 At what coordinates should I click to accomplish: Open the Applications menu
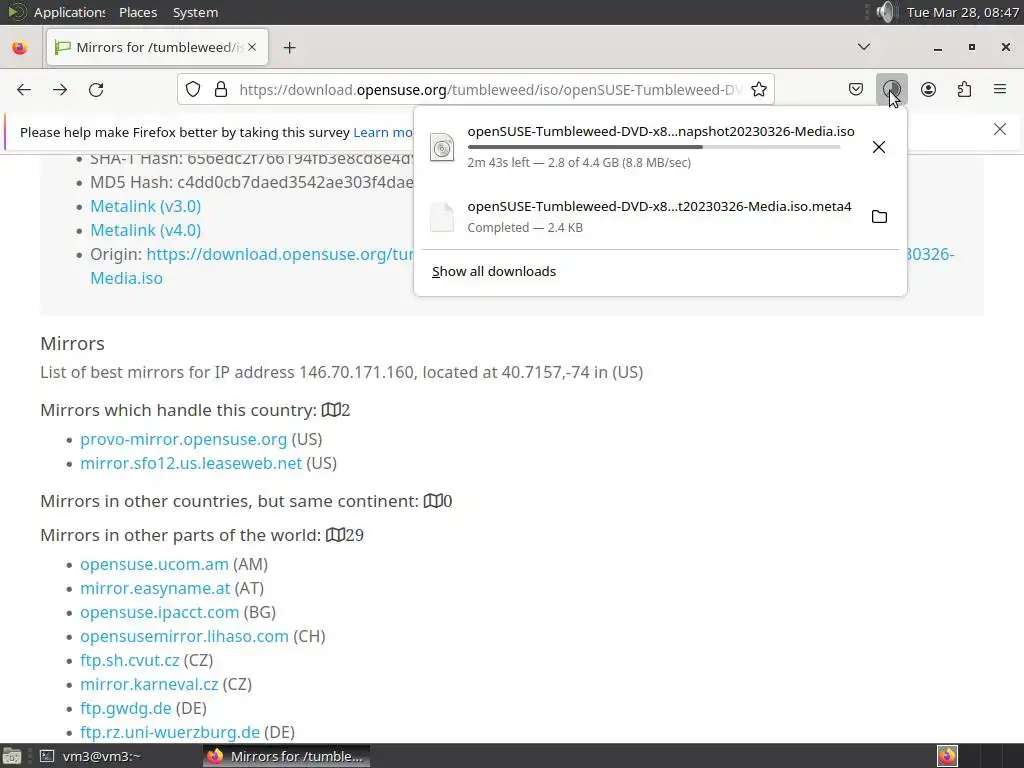tap(69, 12)
